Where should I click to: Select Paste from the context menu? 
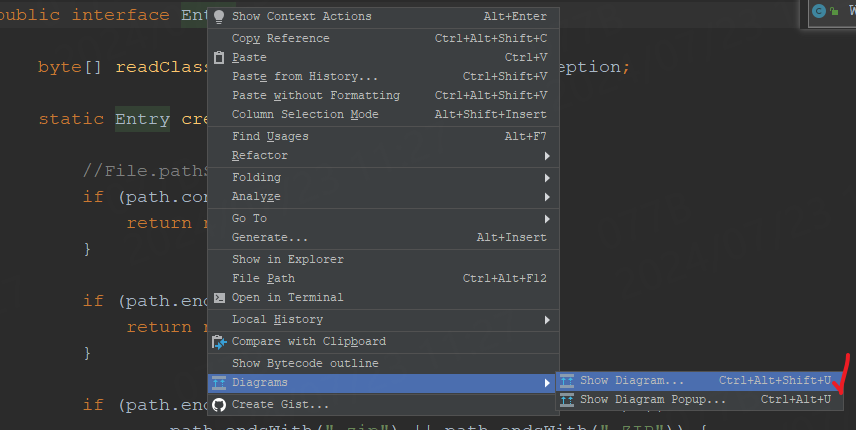click(x=383, y=57)
